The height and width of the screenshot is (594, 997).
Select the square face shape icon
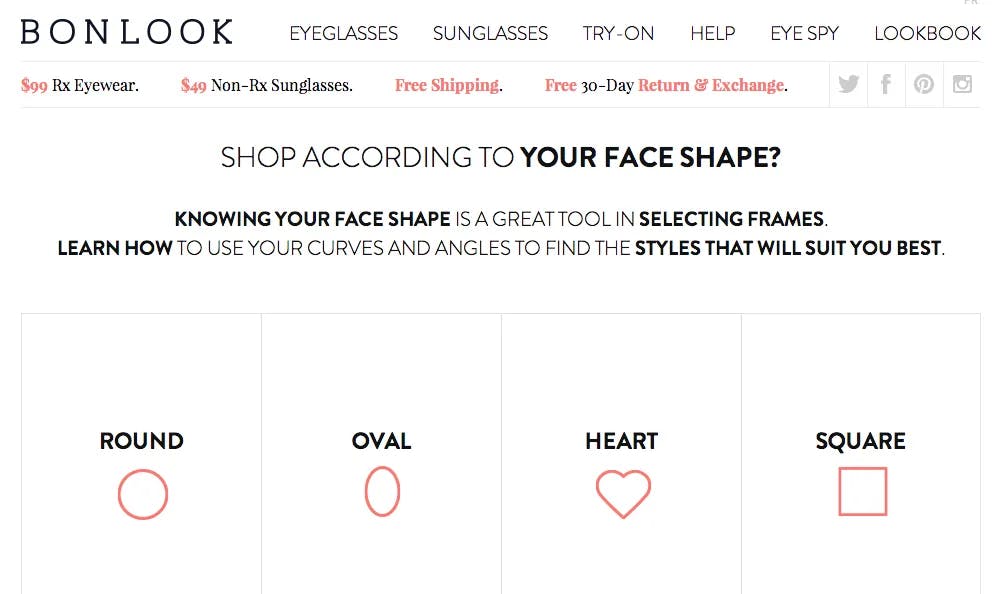coord(863,492)
